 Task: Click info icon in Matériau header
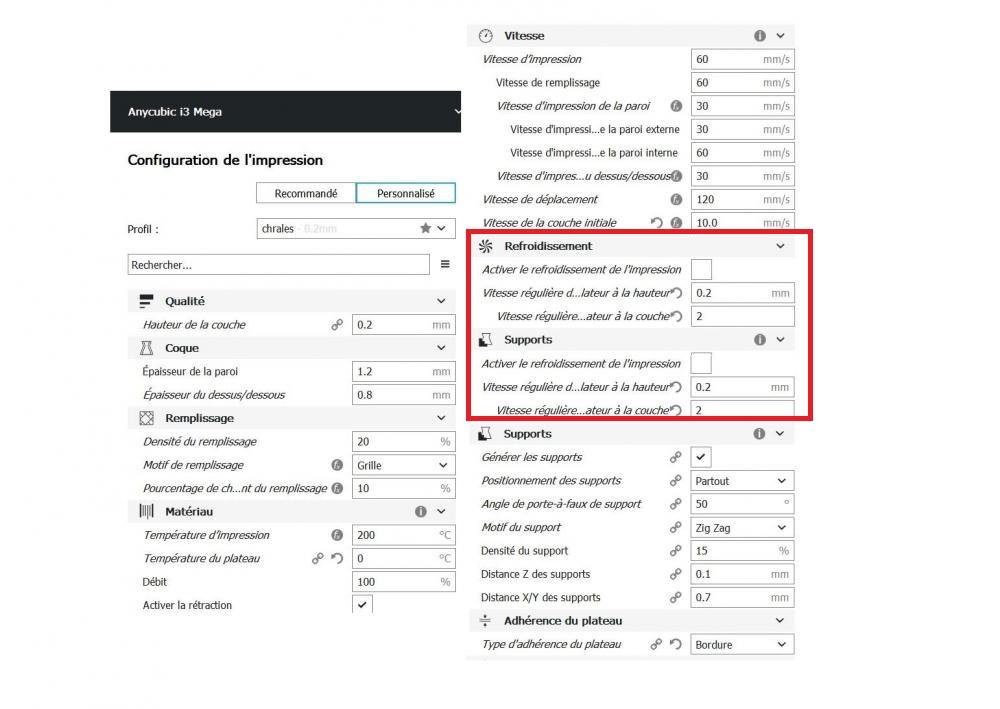click(x=420, y=511)
